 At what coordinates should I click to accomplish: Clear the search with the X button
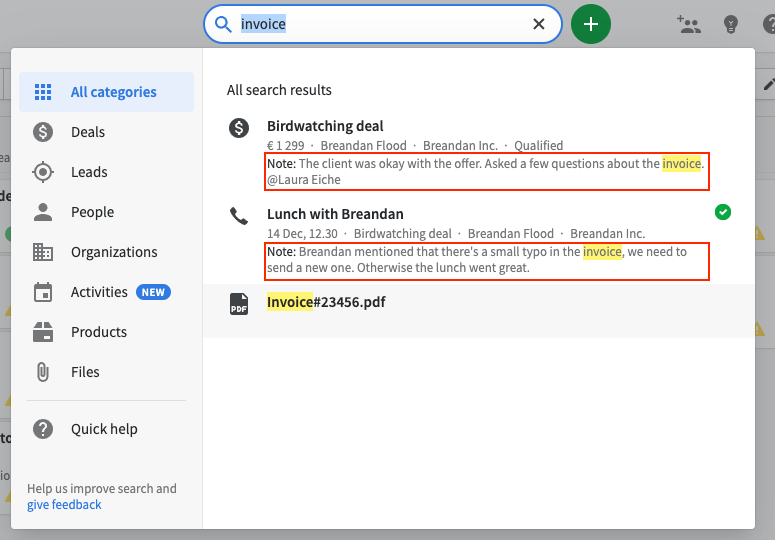pyautogui.click(x=539, y=24)
